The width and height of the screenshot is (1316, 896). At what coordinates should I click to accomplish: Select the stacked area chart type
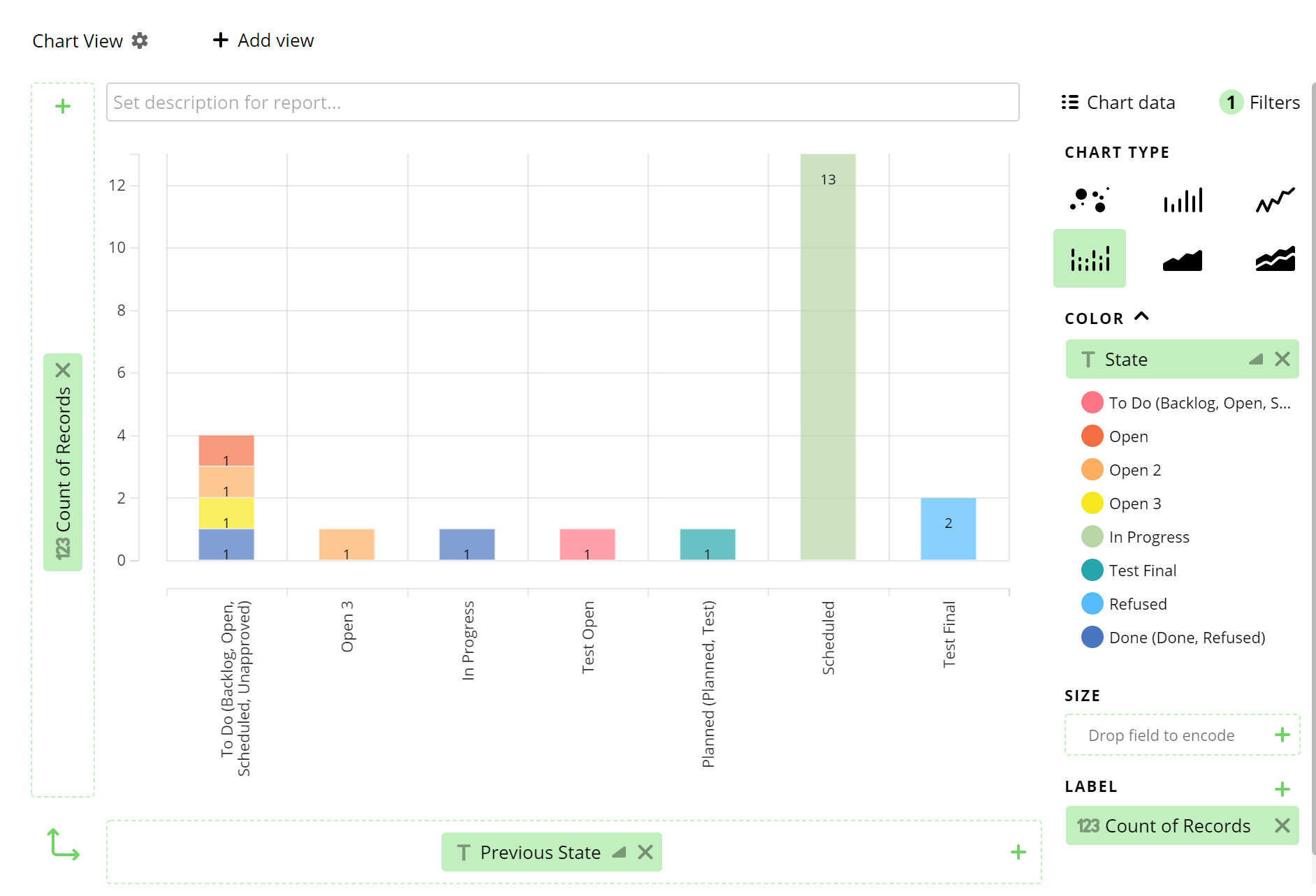(1273, 258)
